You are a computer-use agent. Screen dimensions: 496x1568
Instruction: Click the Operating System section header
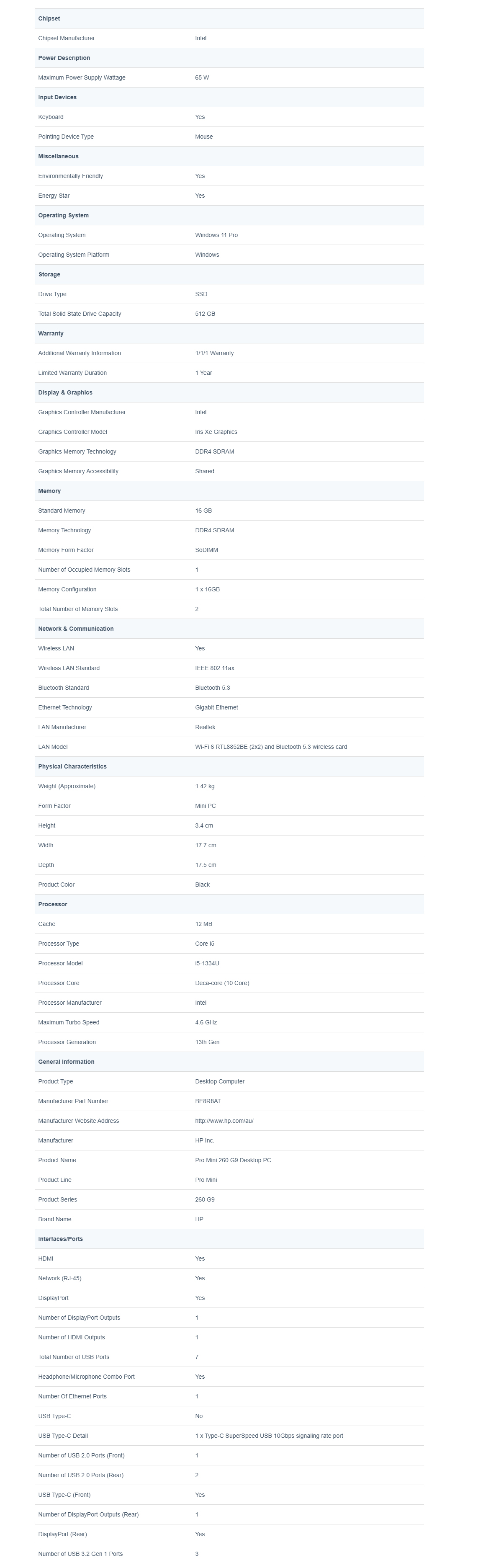click(229, 216)
